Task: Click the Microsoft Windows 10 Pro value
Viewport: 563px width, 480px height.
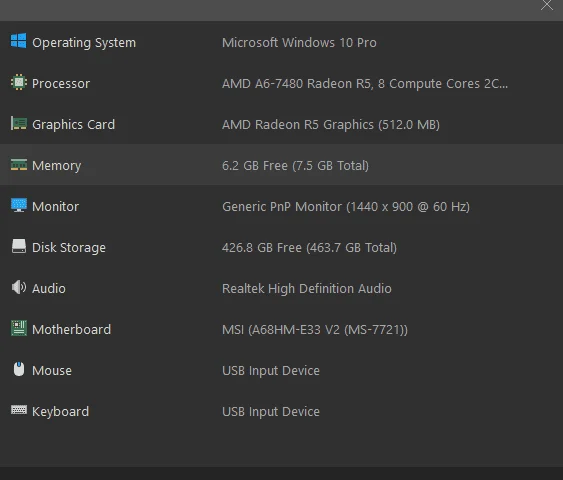Action: (x=299, y=43)
